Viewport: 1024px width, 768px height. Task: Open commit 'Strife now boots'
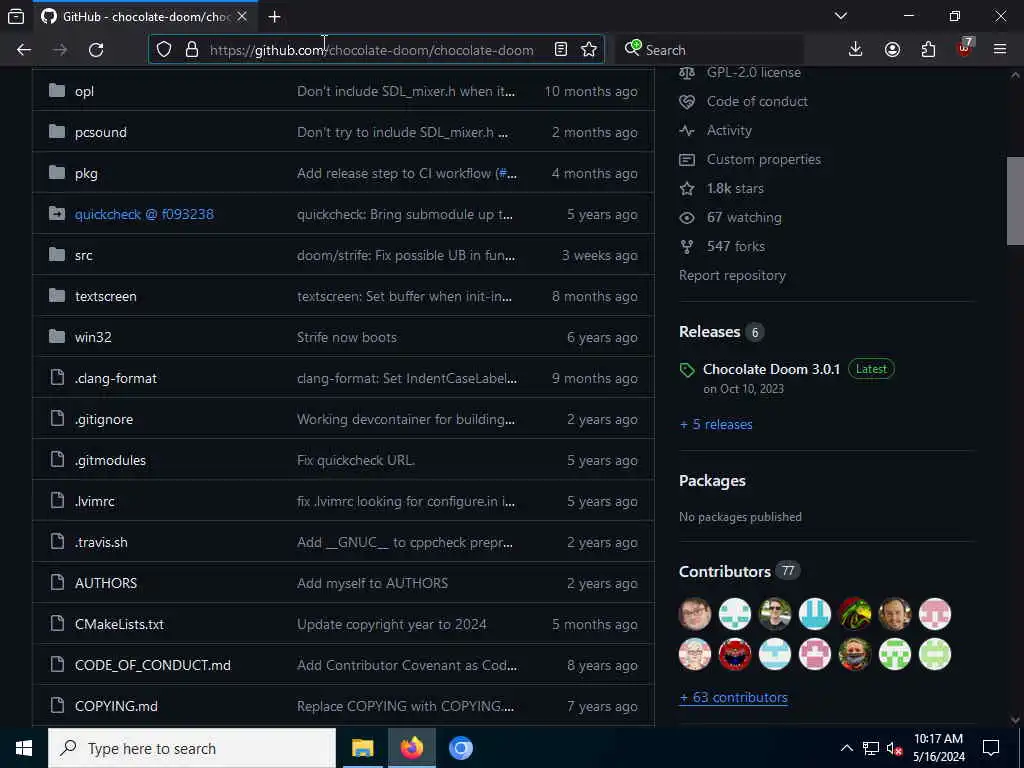point(347,338)
